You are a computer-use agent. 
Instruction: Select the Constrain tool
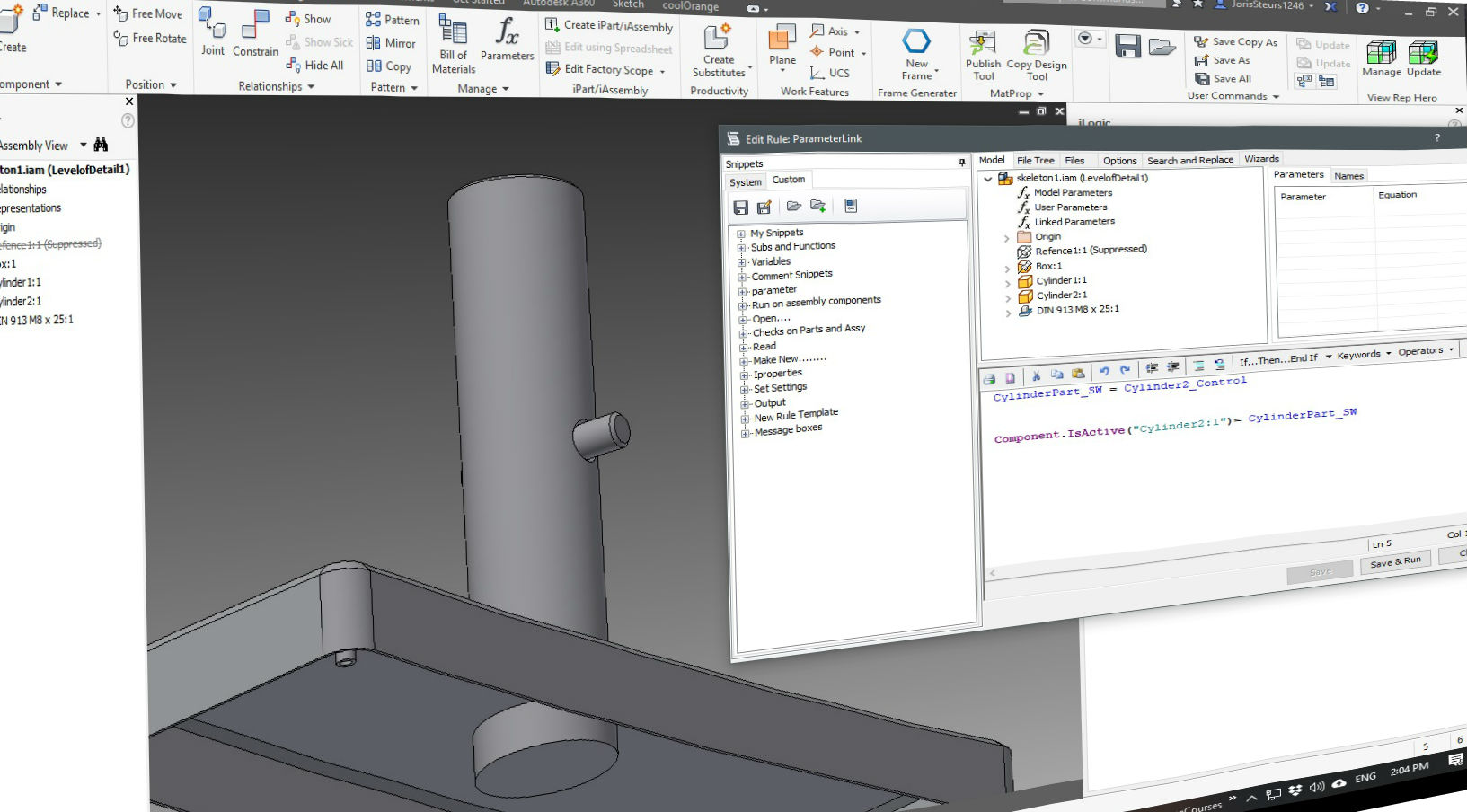click(255, 33)
